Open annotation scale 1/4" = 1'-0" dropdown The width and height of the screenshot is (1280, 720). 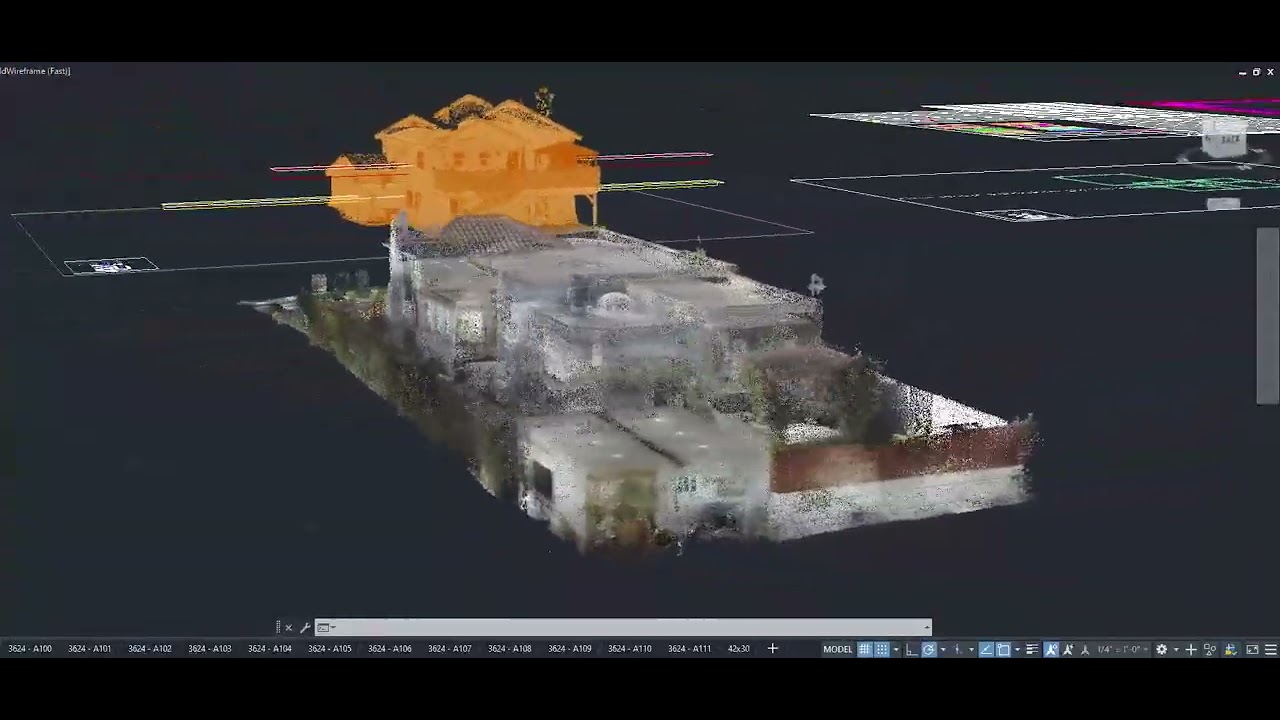coord(1124,649)
